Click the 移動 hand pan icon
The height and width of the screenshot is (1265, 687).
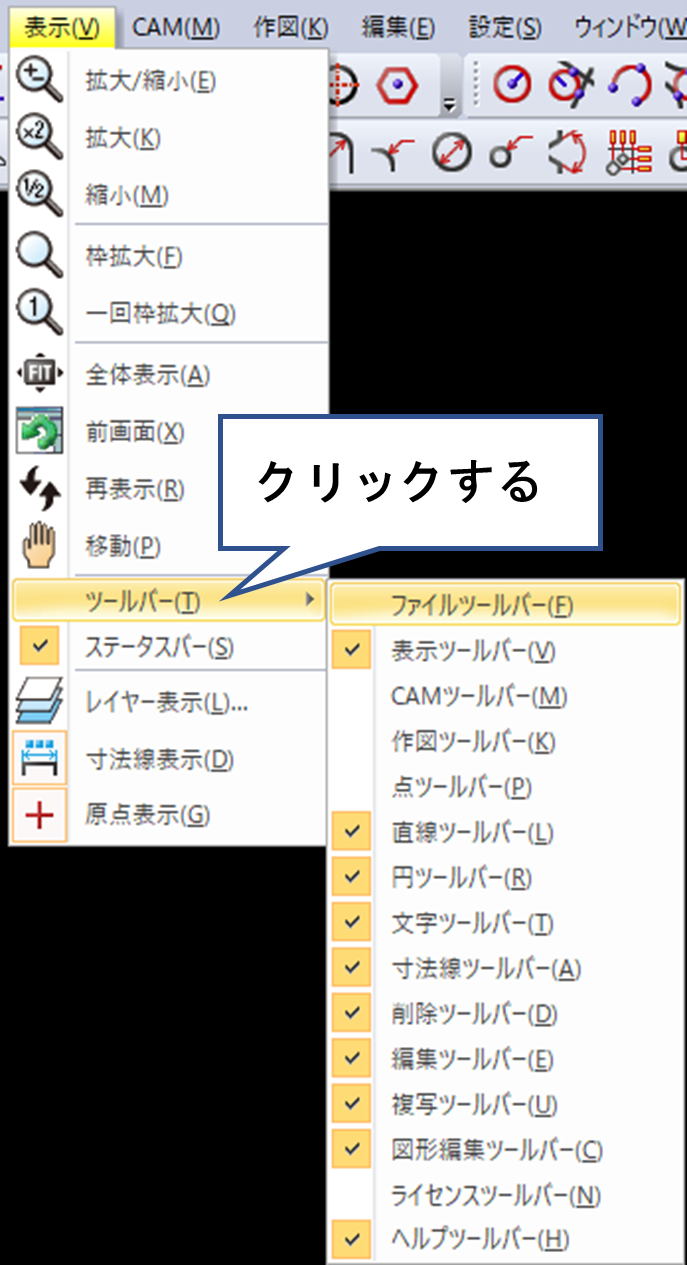coord(40,546)
